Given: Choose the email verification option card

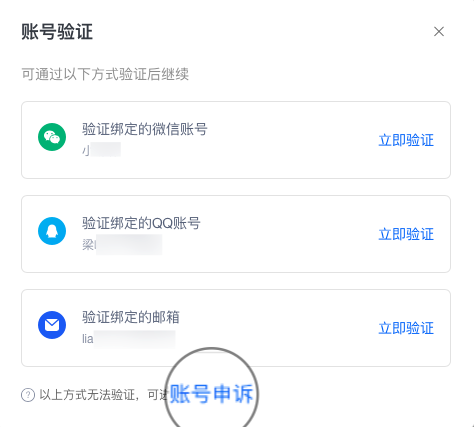Looking at the screenshot, I should pos(236,328).
